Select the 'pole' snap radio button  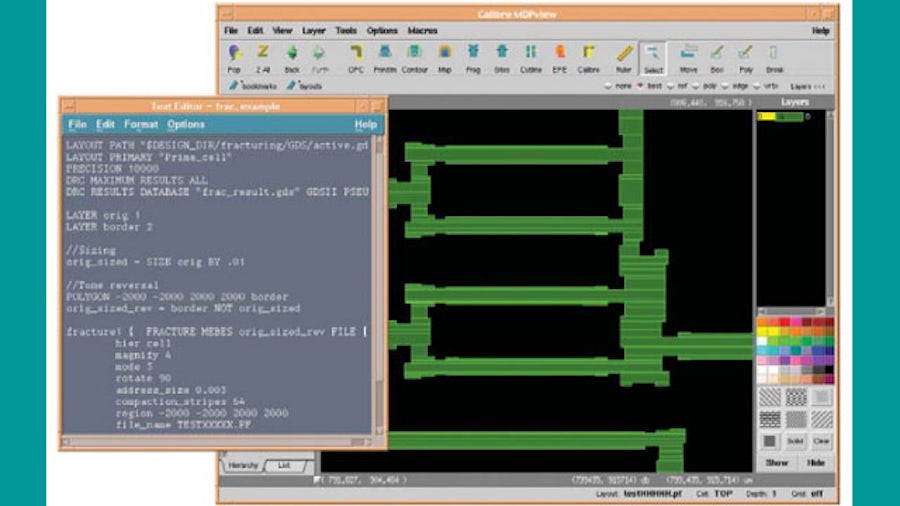(x=696, y=86)
